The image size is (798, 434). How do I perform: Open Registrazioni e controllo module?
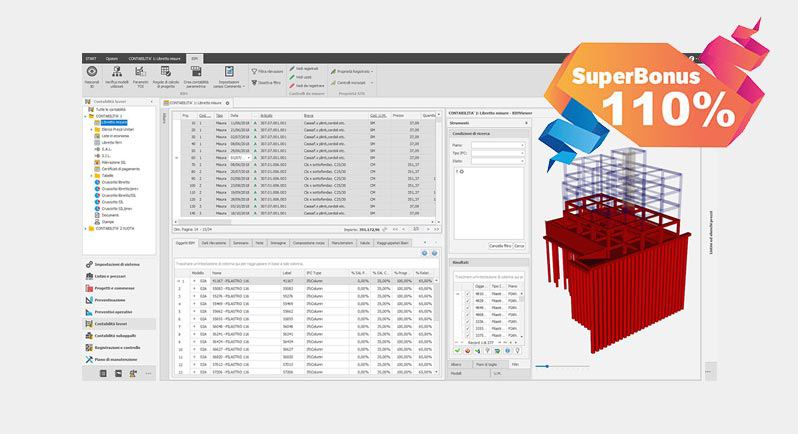tap(119, 348)
